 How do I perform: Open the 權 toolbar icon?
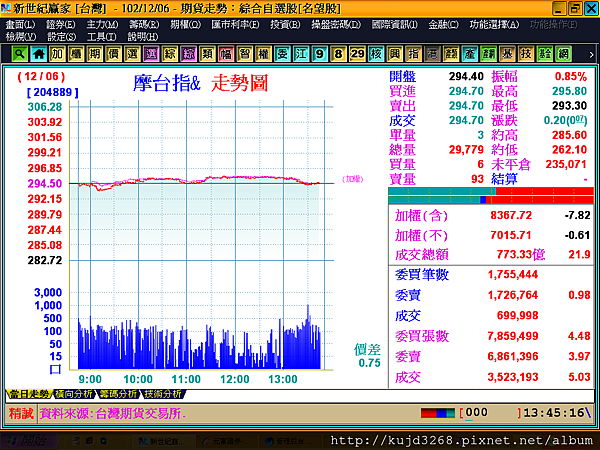click(263, 54)
